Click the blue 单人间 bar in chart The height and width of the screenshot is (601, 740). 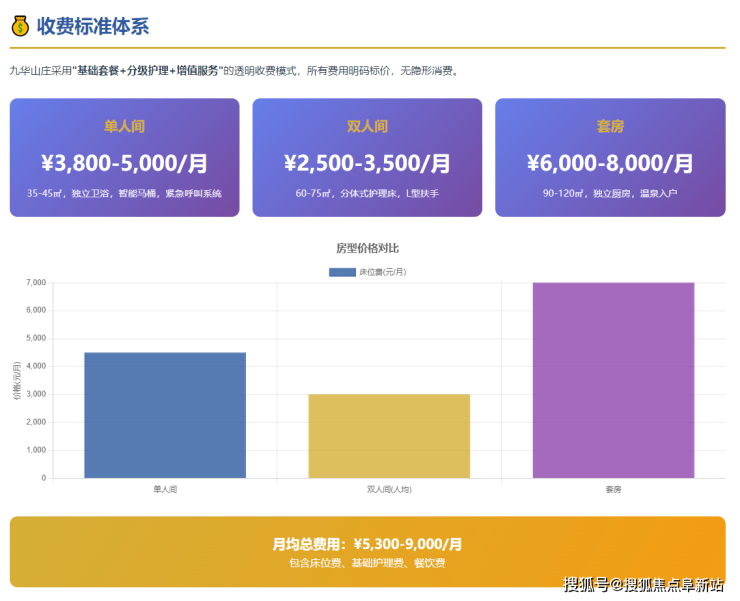(x=165, y=415)
